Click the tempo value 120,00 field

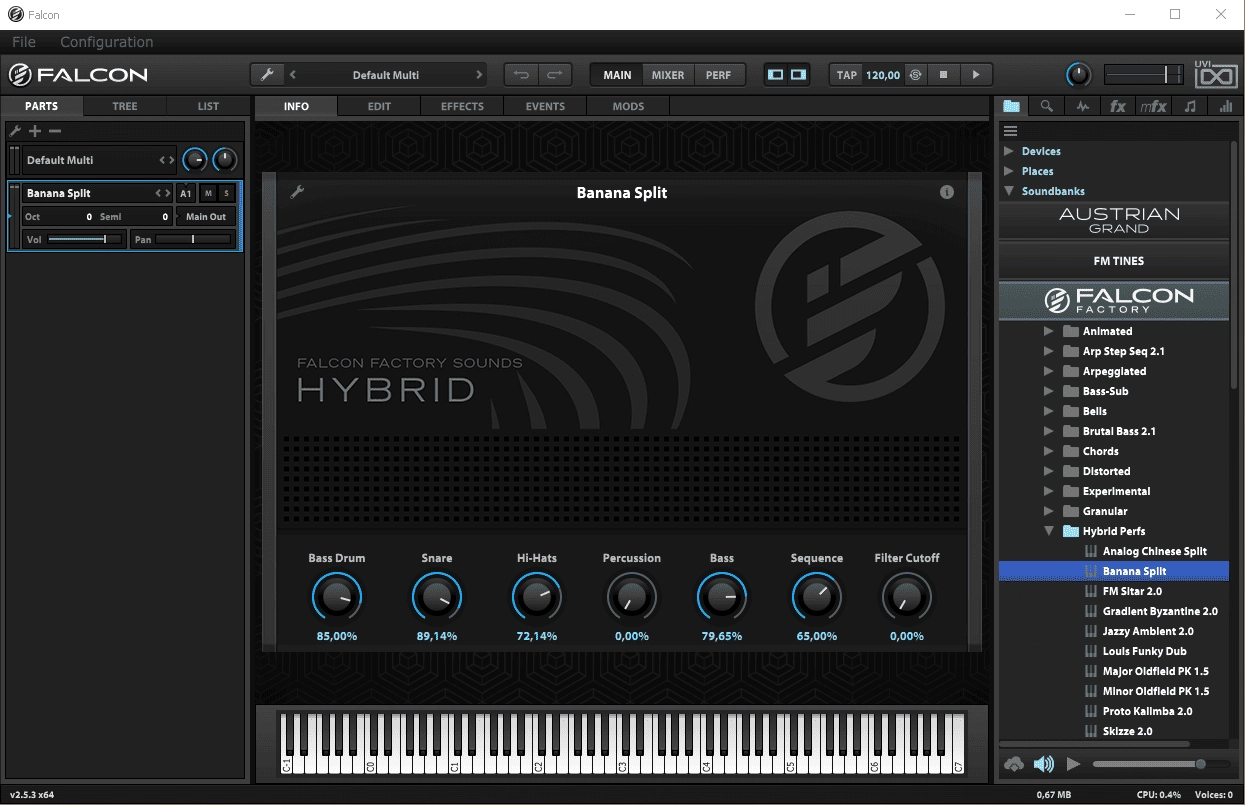[882, 75]
